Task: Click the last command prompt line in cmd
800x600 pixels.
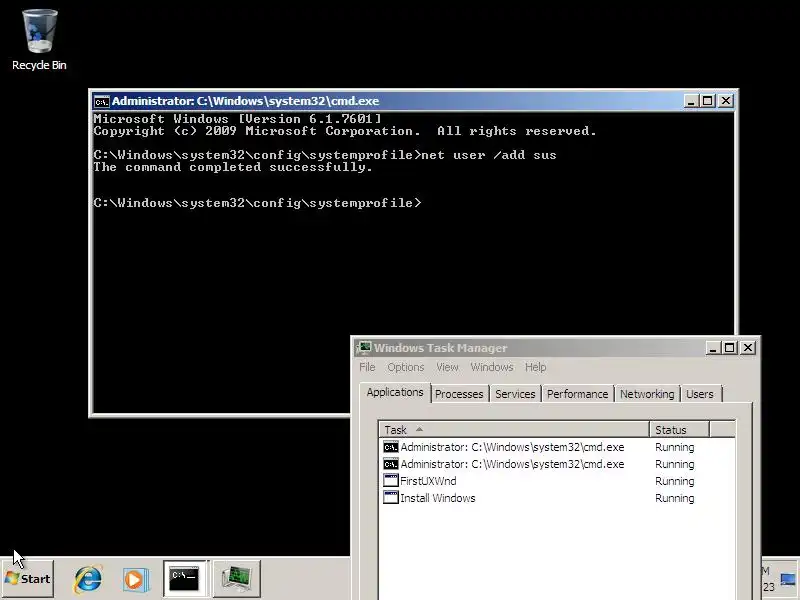Action: click(258, 203)
